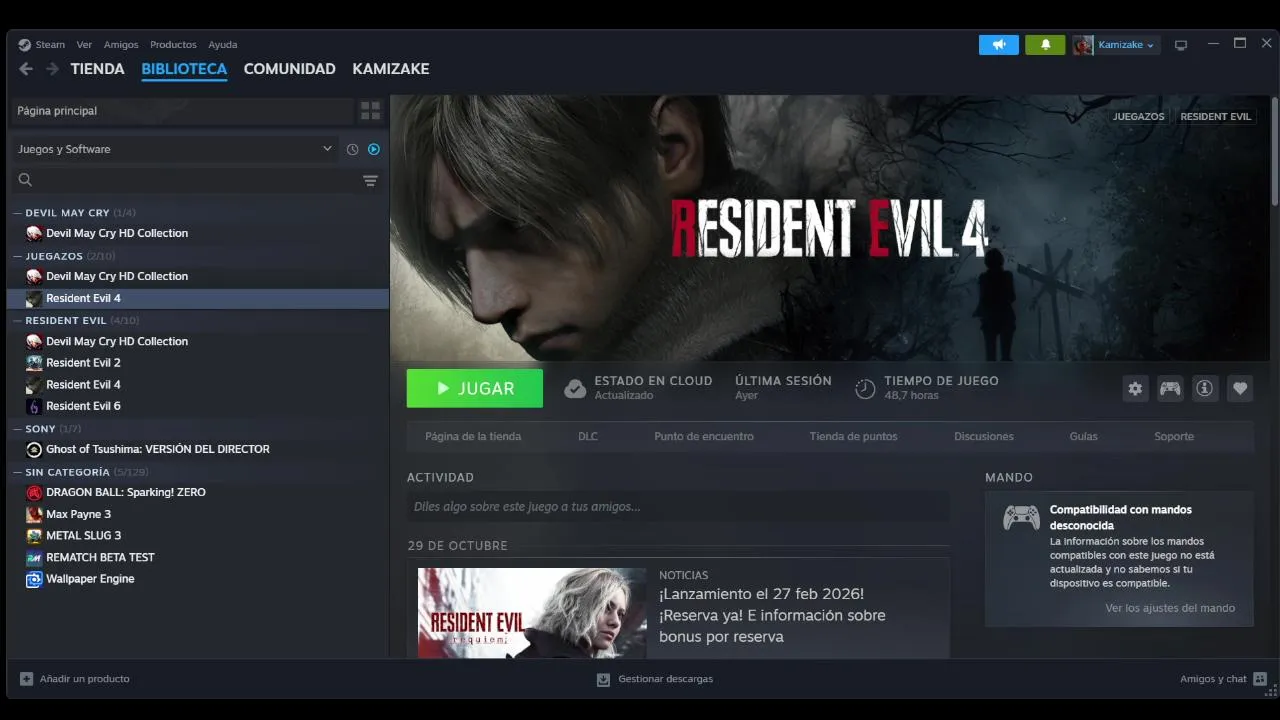Open the Ayuda menu
Image resolution: width=1280 pixels, height=720 pixels.
223,45
